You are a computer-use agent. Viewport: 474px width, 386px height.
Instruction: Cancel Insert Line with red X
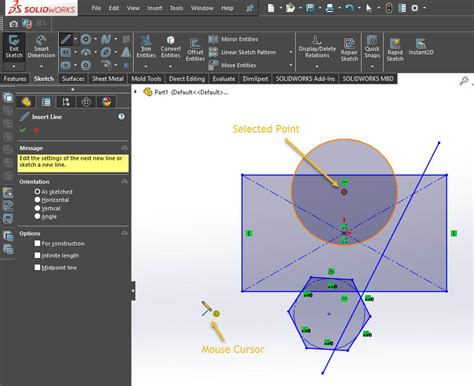click(x=36, y=130)
